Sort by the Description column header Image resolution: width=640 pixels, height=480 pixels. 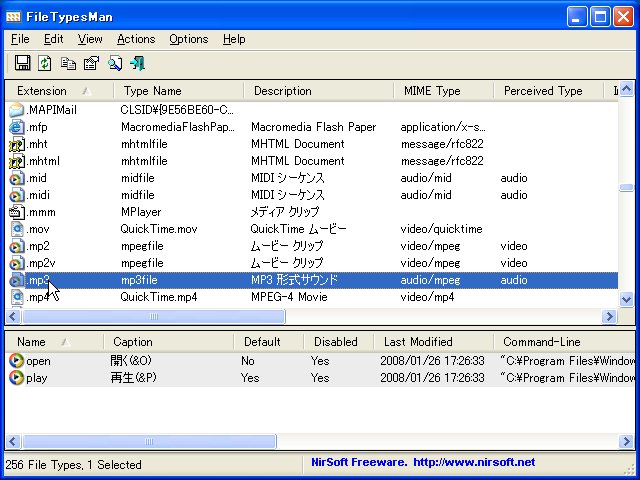[318, 91]
